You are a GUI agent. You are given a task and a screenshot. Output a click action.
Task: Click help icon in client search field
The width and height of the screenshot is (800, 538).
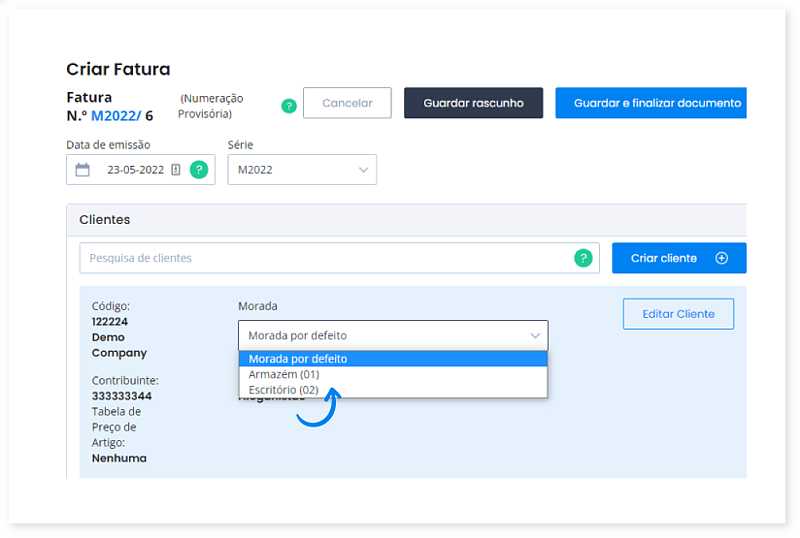click(583, 258)
